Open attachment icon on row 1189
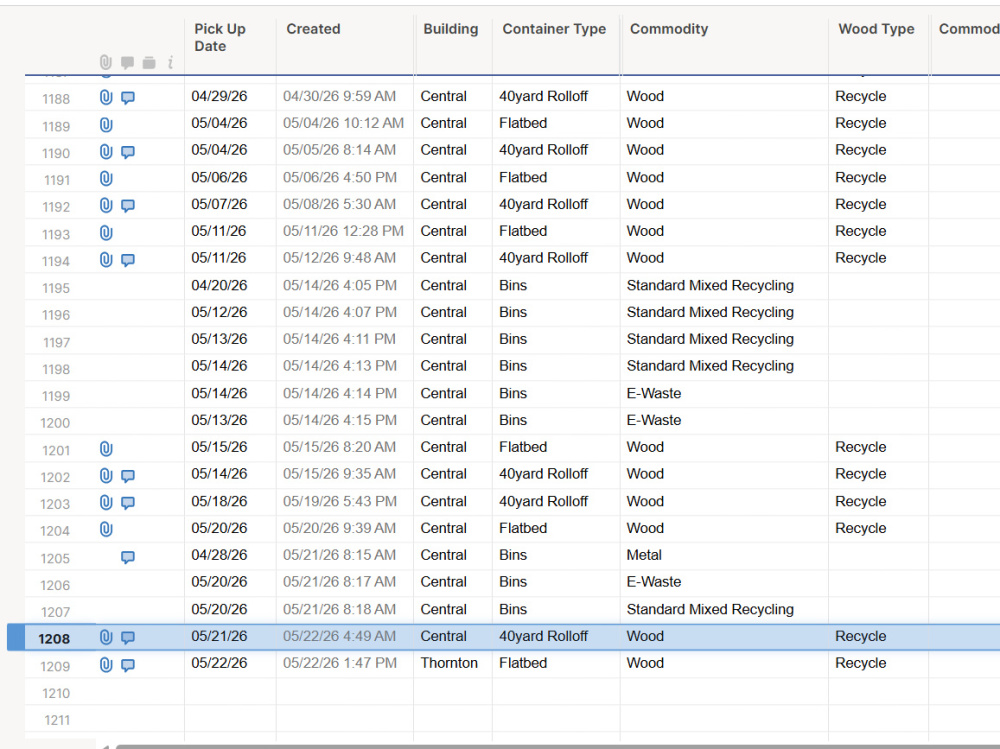 [x=106, y=125]
